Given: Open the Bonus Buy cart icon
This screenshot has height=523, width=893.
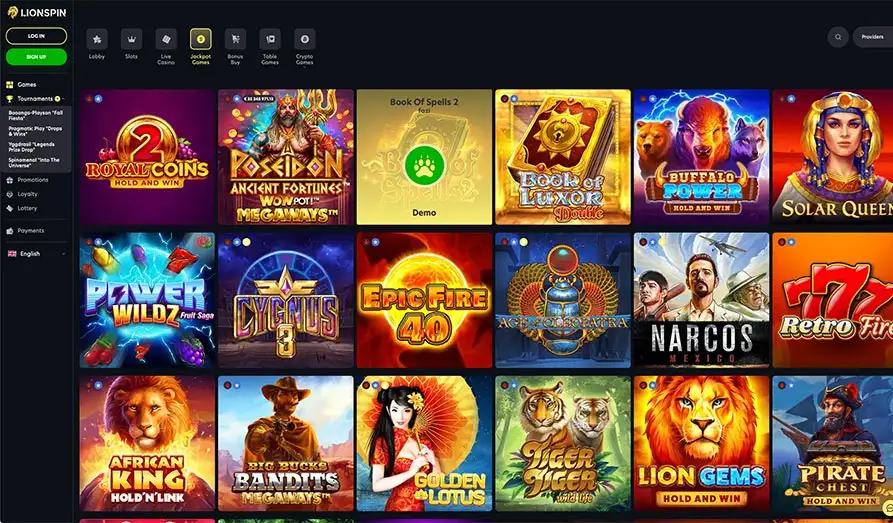Looking at the screenshot, I should point(235,39).
